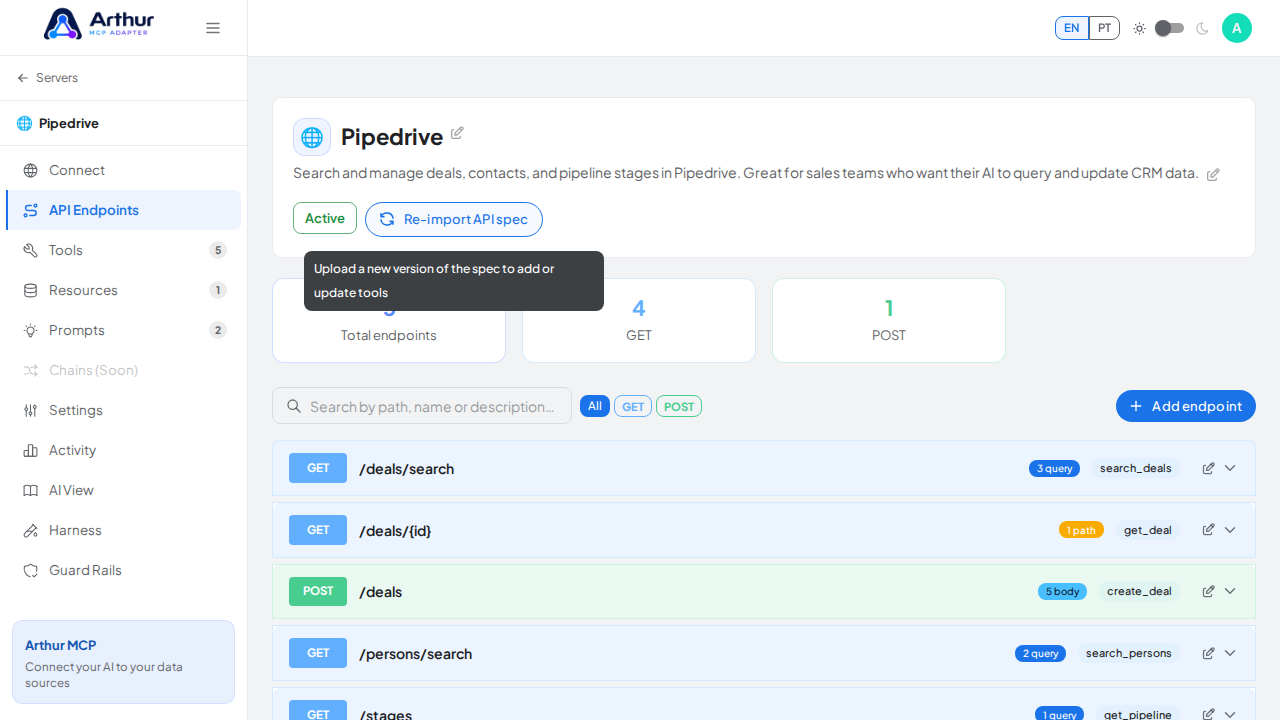Open the Settings section

(123, 410)
